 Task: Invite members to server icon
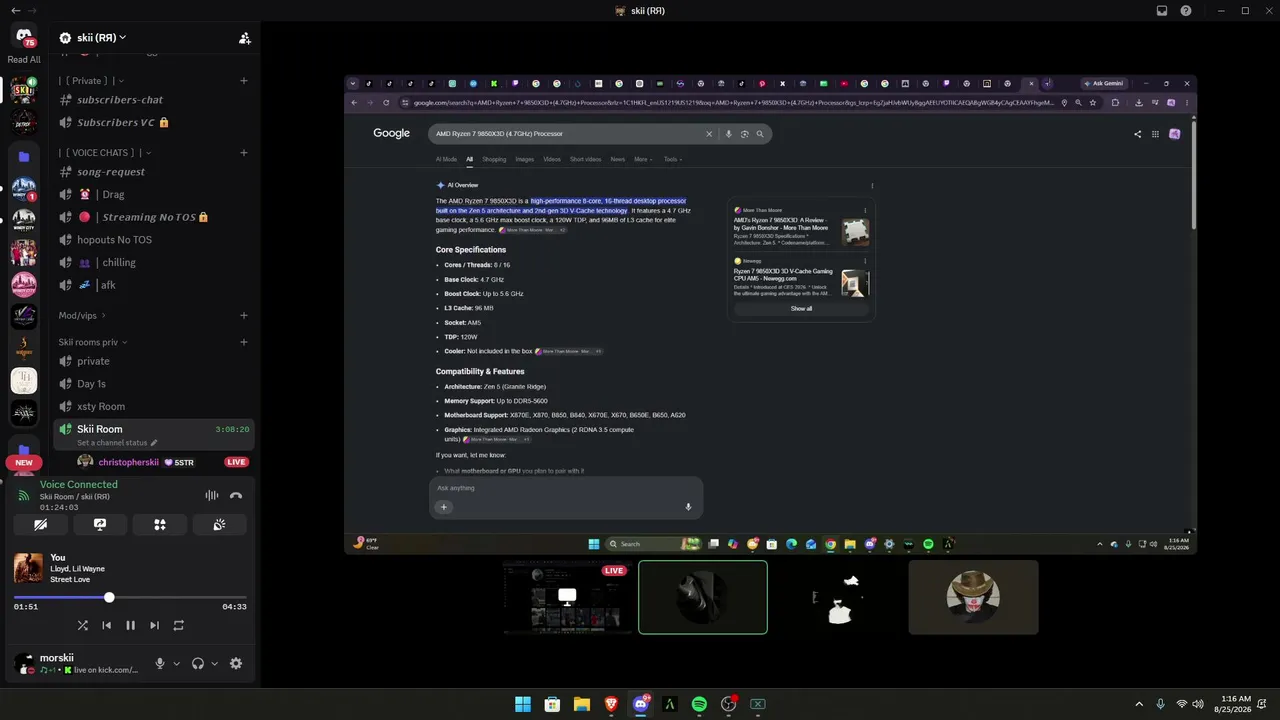click(x=244, y=38)
